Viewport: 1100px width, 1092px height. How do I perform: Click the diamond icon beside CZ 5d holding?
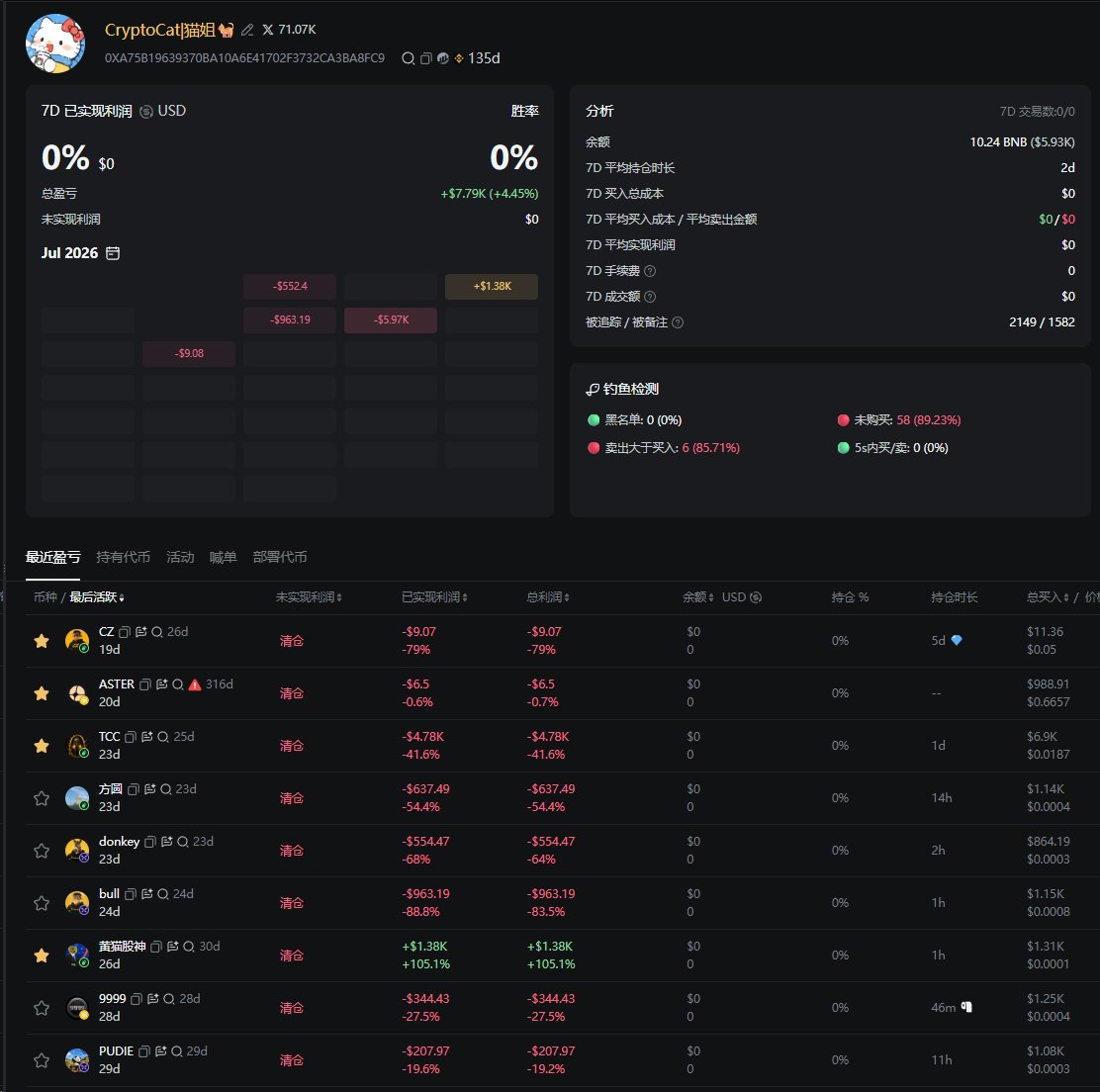[957, 640]
